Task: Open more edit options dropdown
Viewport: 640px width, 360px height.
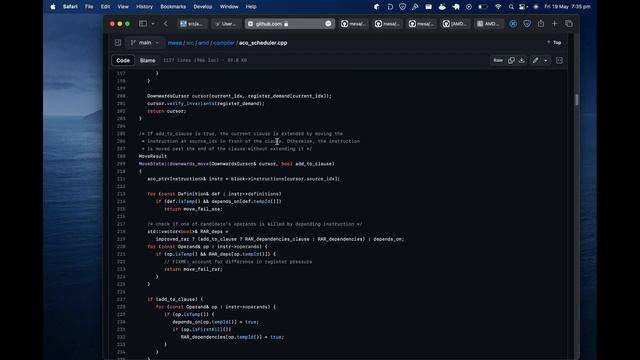Action: (546, 60)
